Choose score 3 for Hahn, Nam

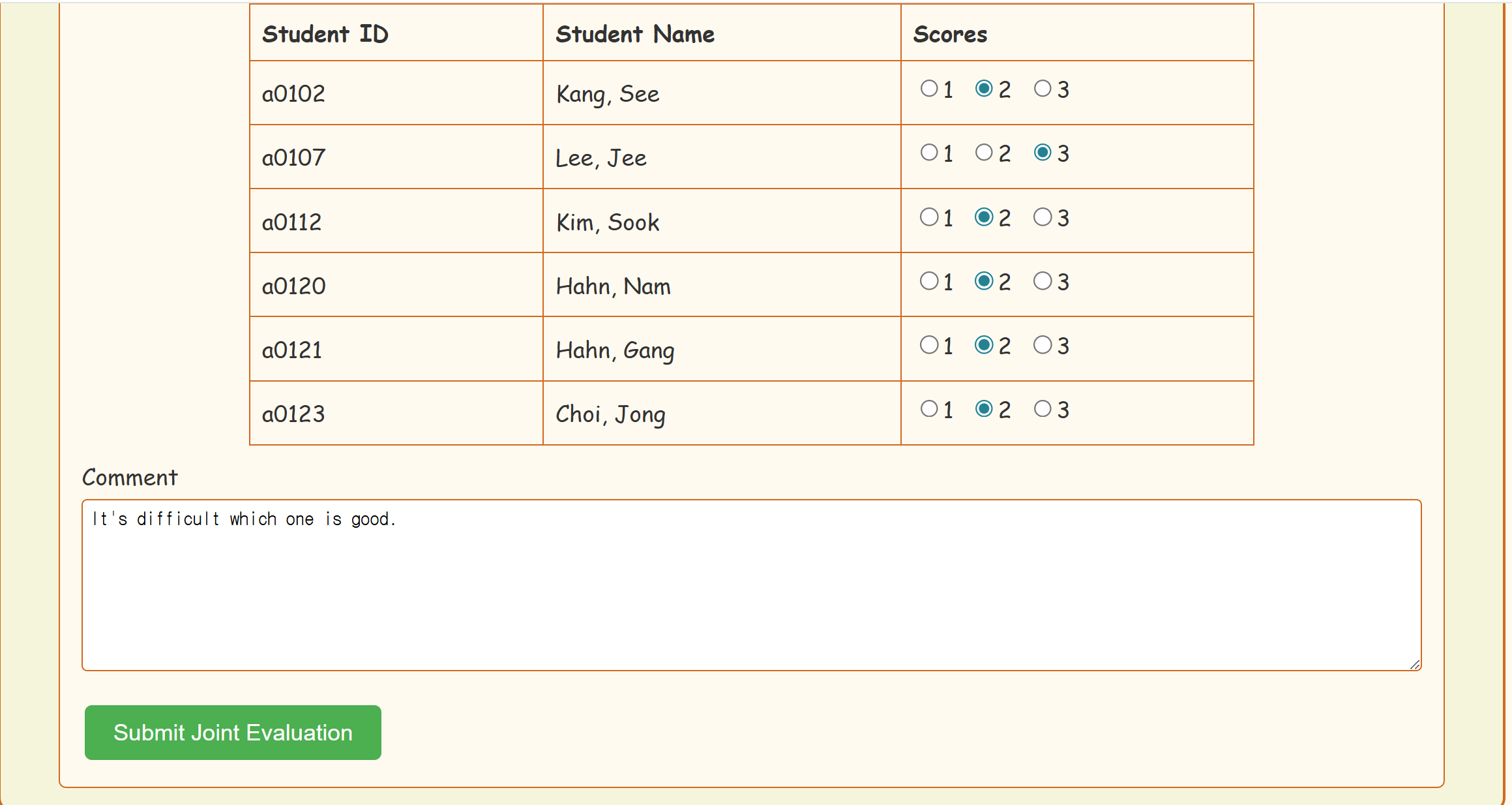click(1043, 281)
